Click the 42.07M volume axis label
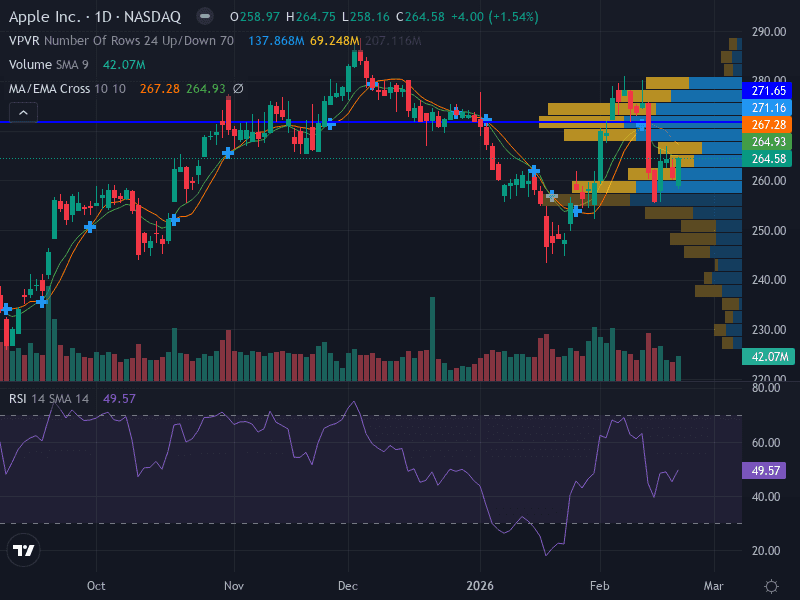 (x=768, y=357)
